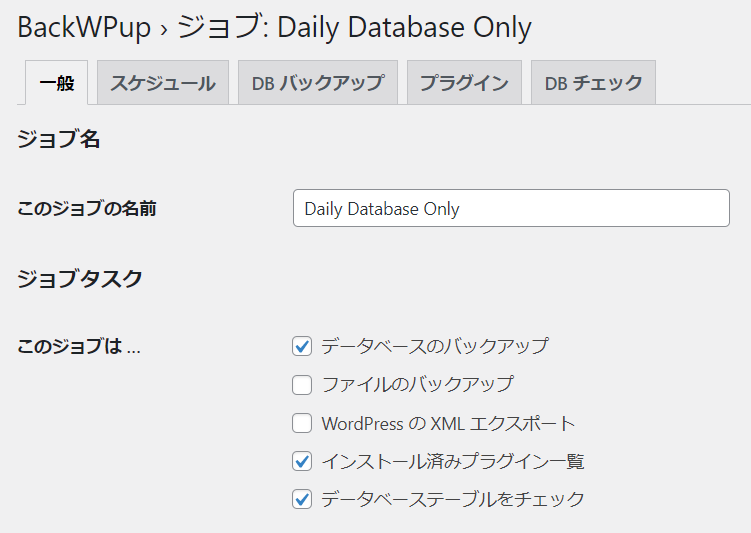Open the DB バックアップ tab
This screenshot has width=751, height=533.
318,82
